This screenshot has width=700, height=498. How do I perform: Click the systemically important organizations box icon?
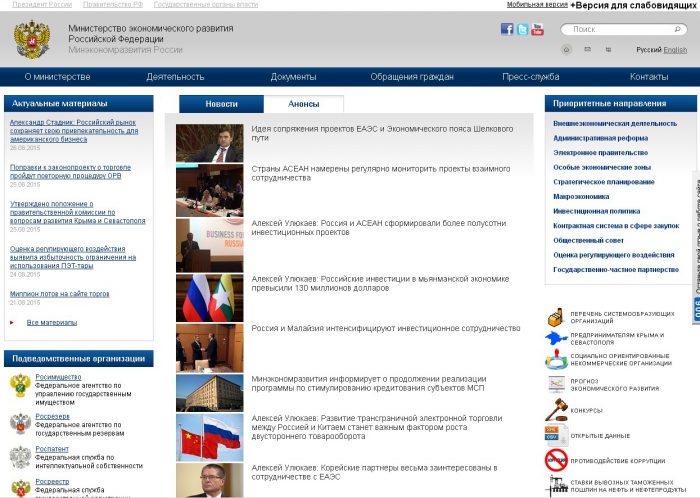[x=556, y=317]
